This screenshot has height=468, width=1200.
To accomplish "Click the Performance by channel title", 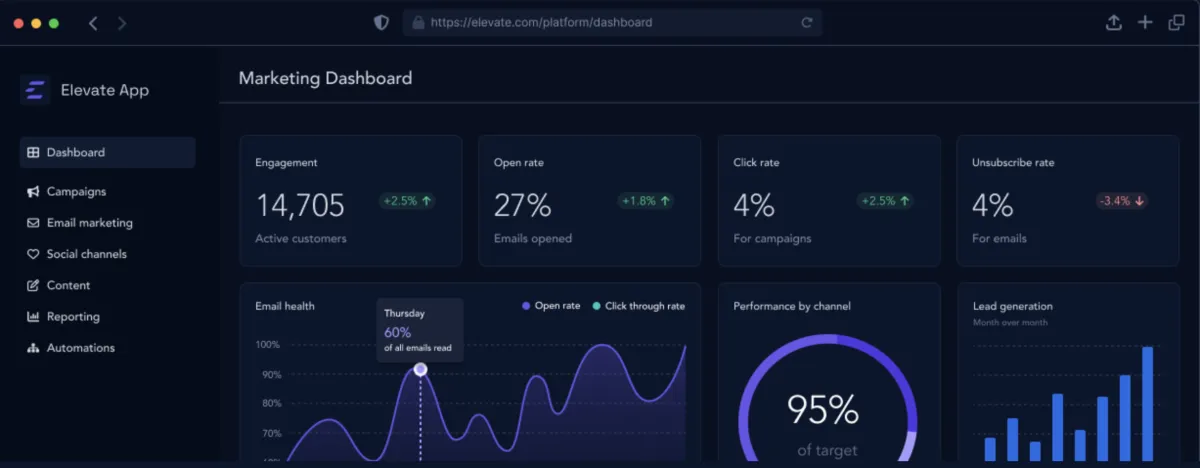I will pyautogui.click(x=792, y=306).
